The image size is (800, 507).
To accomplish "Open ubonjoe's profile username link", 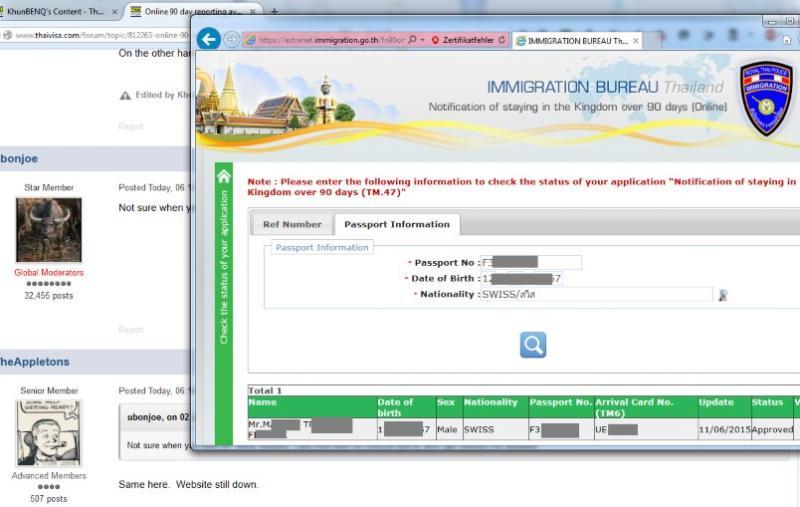I will click(x=19, y=159).
